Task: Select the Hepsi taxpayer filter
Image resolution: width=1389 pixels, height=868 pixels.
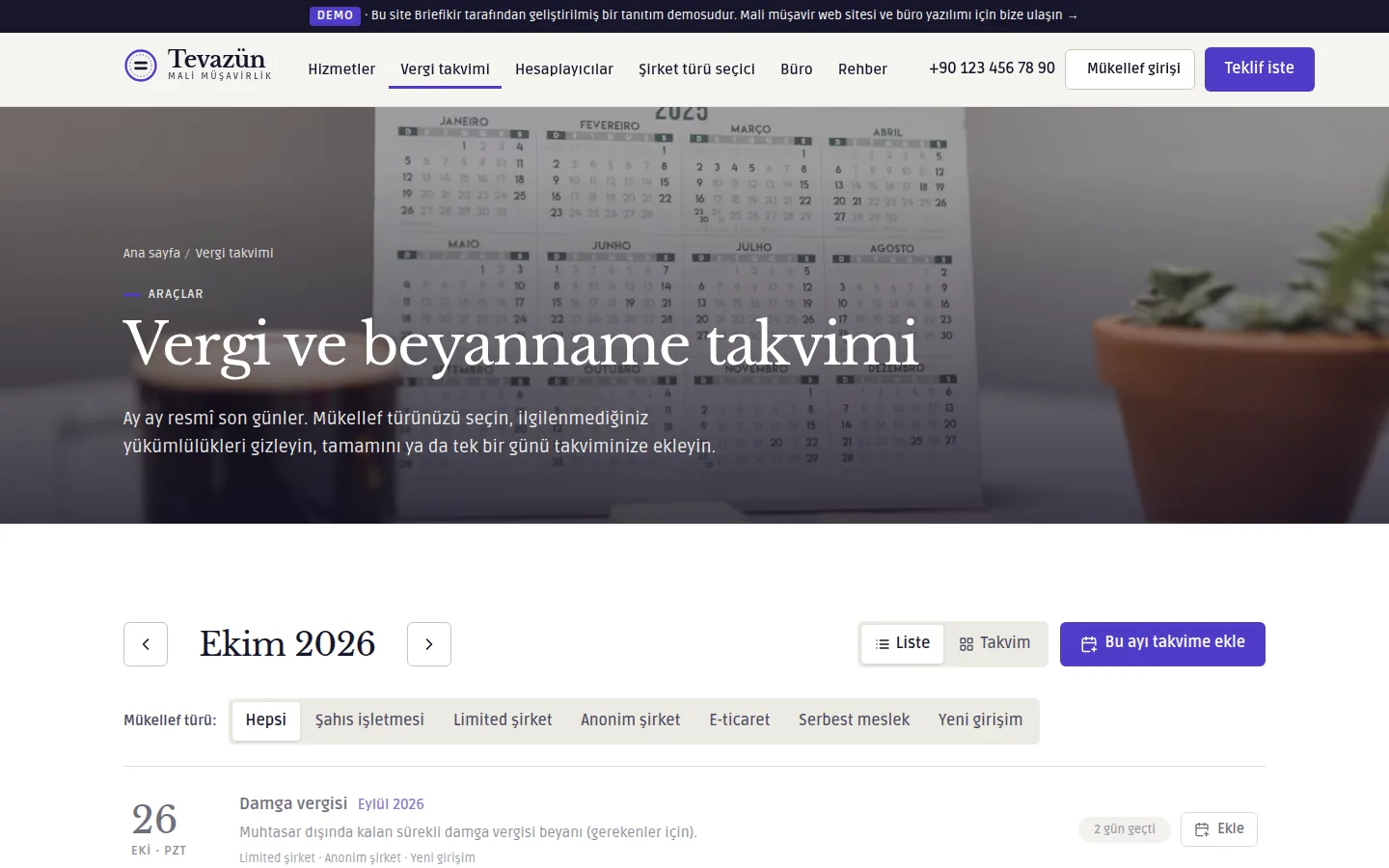Action: [x=266, y=720]
